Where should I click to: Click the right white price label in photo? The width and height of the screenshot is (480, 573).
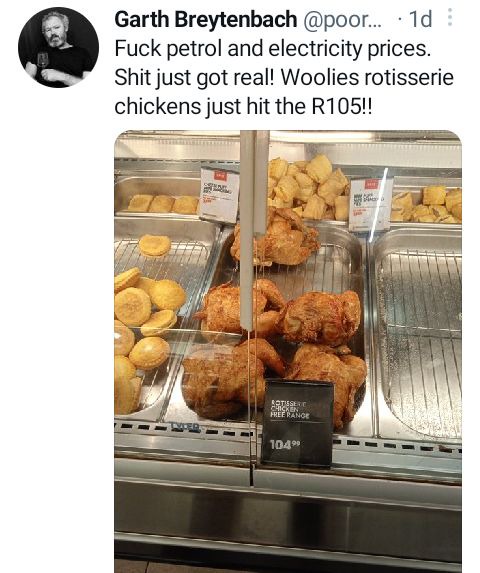tap(370, 204)
